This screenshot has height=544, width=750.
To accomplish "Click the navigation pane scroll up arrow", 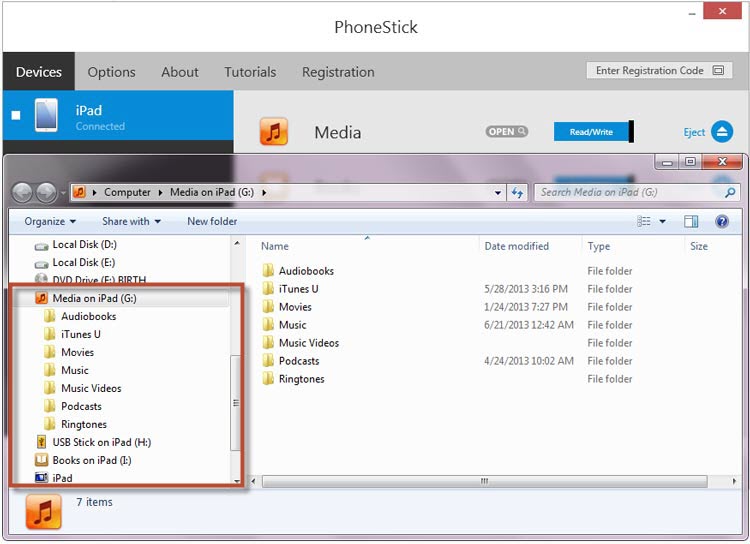I will point(236,244).
